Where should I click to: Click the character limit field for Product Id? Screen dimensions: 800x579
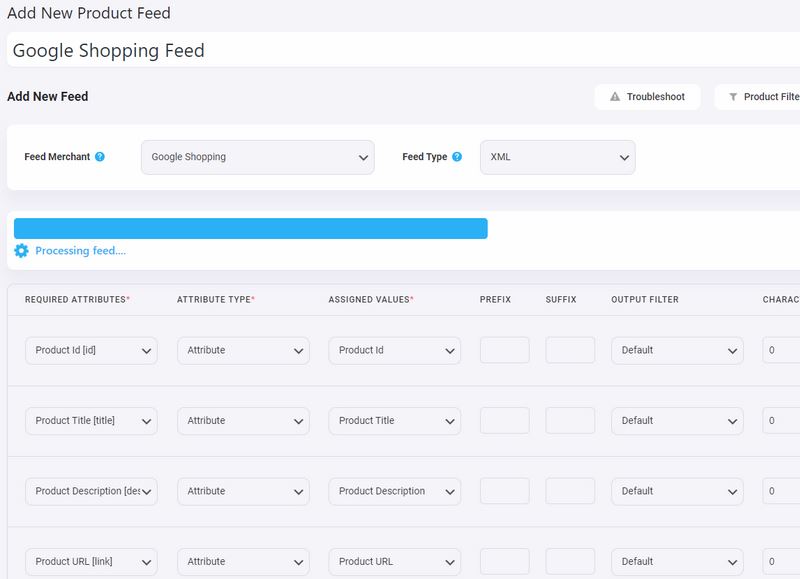tap(782, 350)
